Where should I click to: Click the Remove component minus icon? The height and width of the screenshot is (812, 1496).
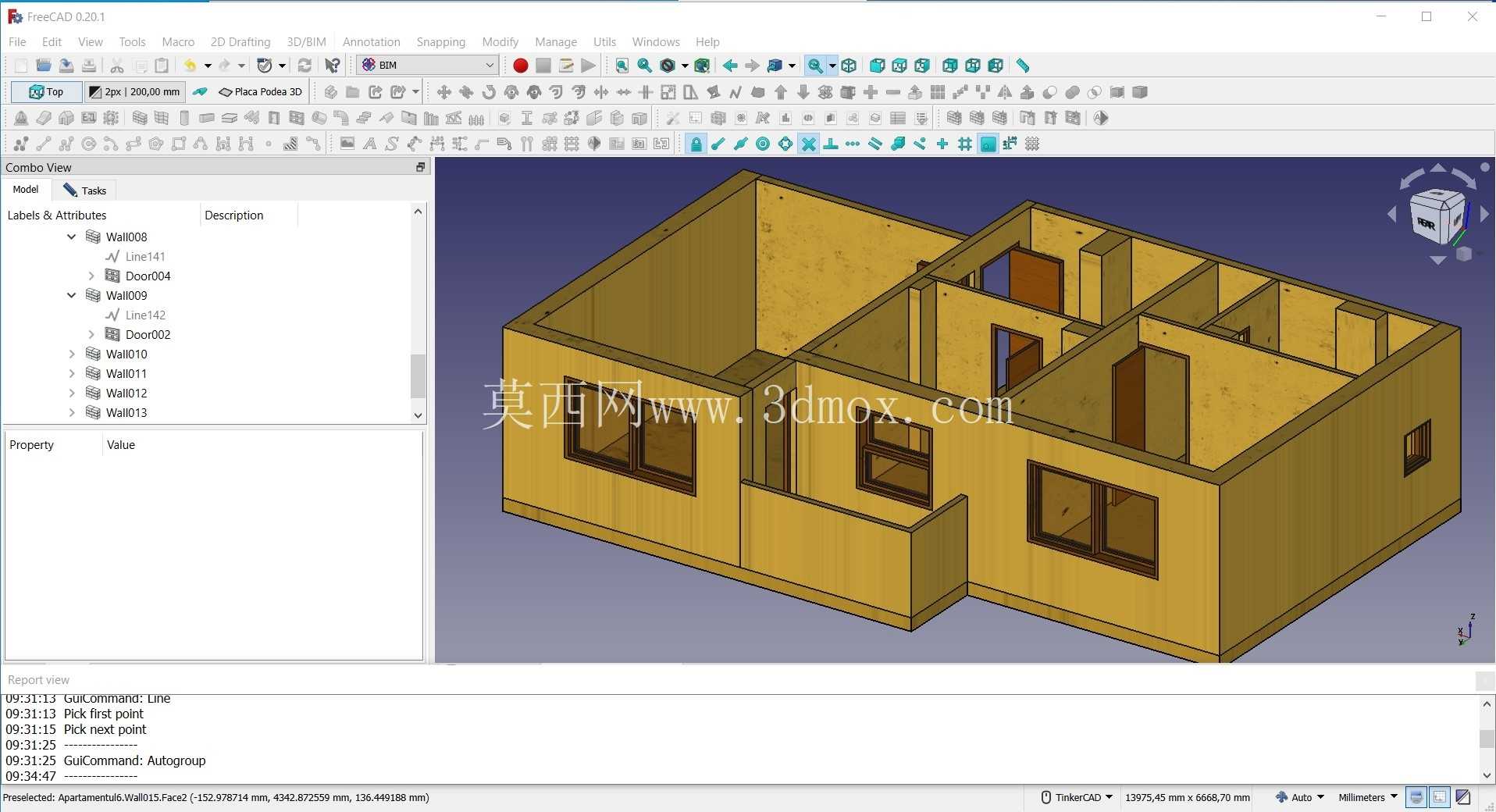893,92
